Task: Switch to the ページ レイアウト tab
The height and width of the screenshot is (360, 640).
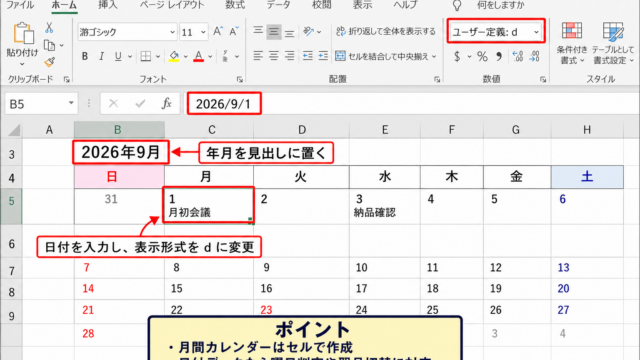Action: pyautogui.click(x=171, y=5)
